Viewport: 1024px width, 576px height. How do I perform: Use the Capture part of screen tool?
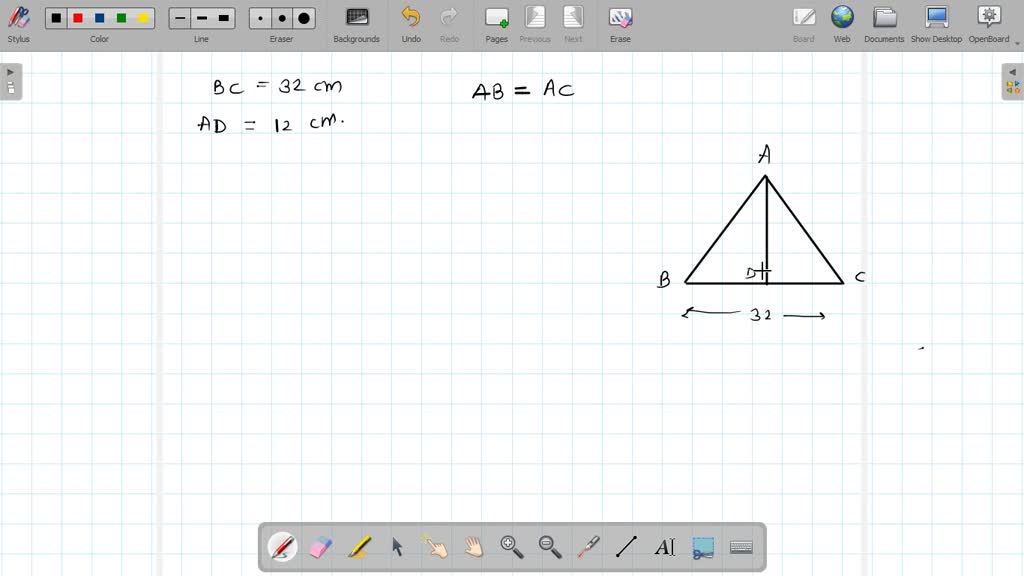click(703, 546)
